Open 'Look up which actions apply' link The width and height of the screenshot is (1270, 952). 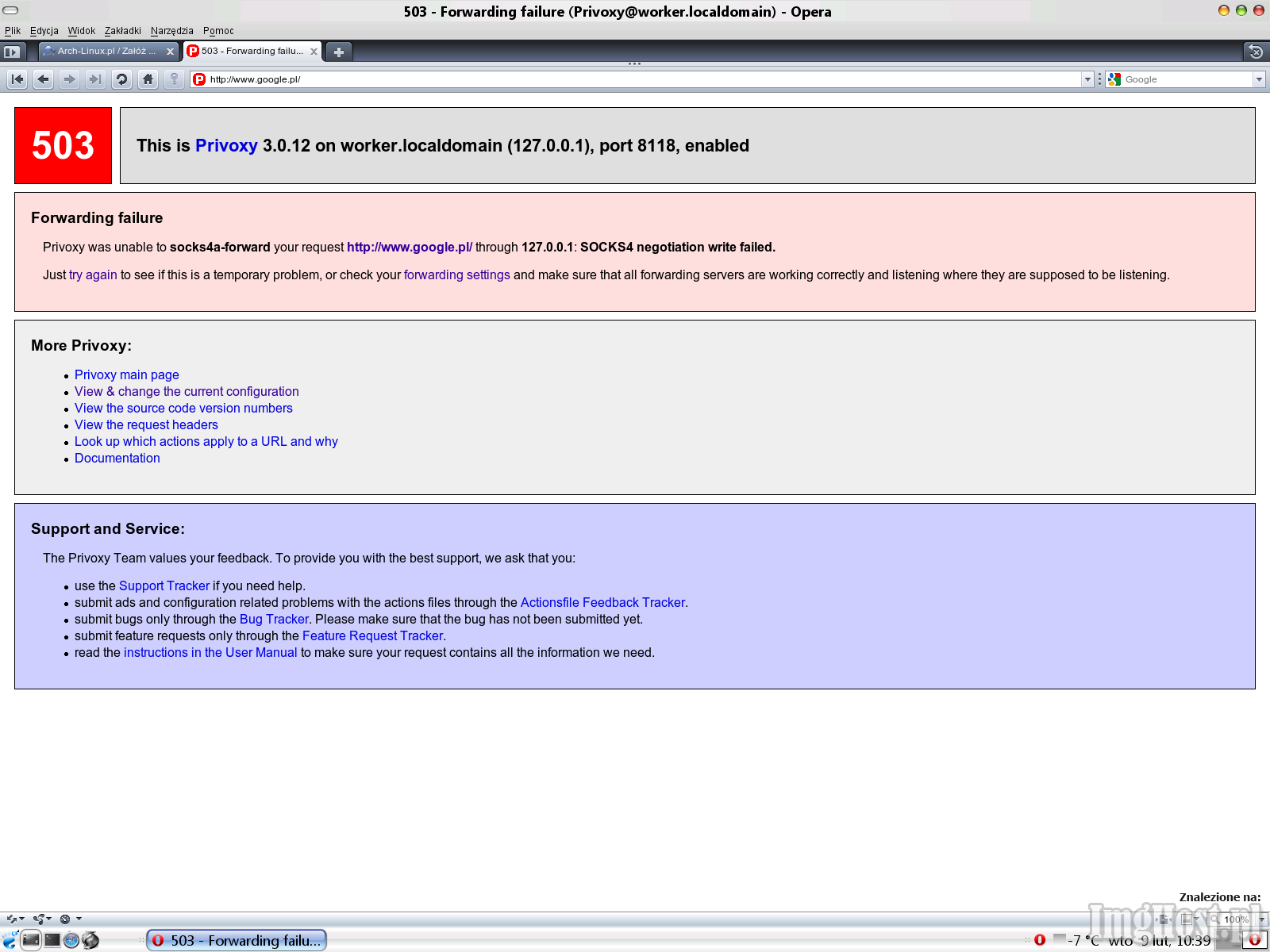(x=206, y=442)
